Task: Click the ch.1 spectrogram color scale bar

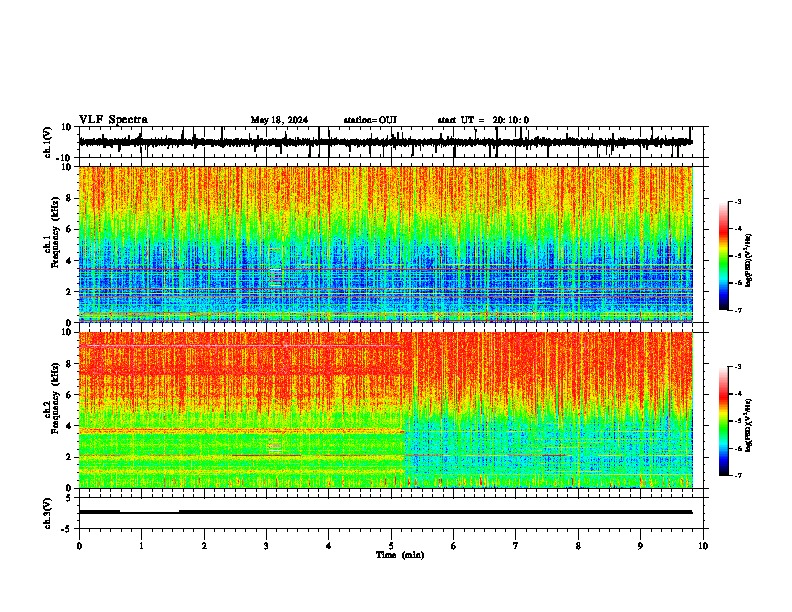Action: coord(724,256)
